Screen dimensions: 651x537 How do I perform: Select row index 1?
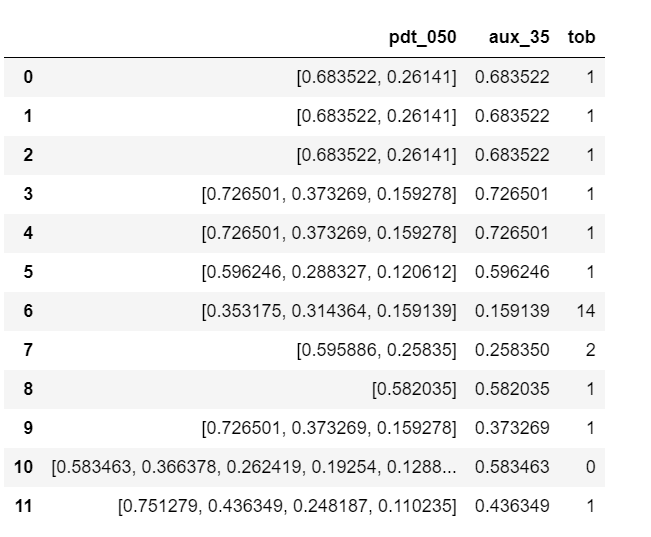(x=28, y=116)
